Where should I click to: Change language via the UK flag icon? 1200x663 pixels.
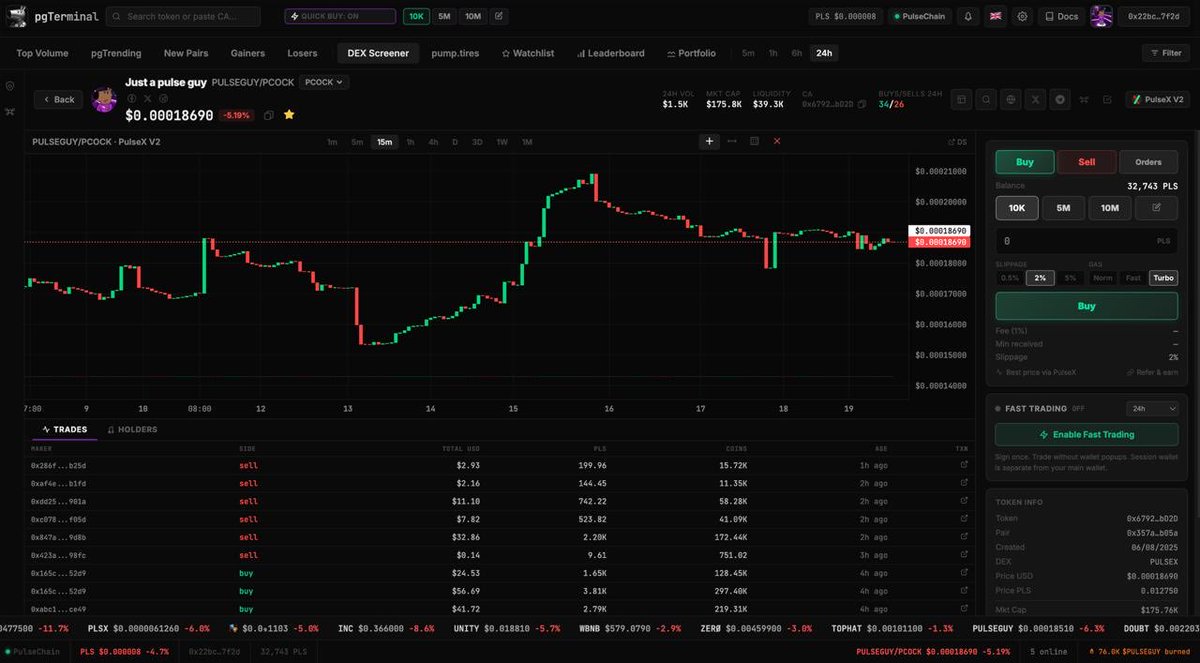pos(996,16)
